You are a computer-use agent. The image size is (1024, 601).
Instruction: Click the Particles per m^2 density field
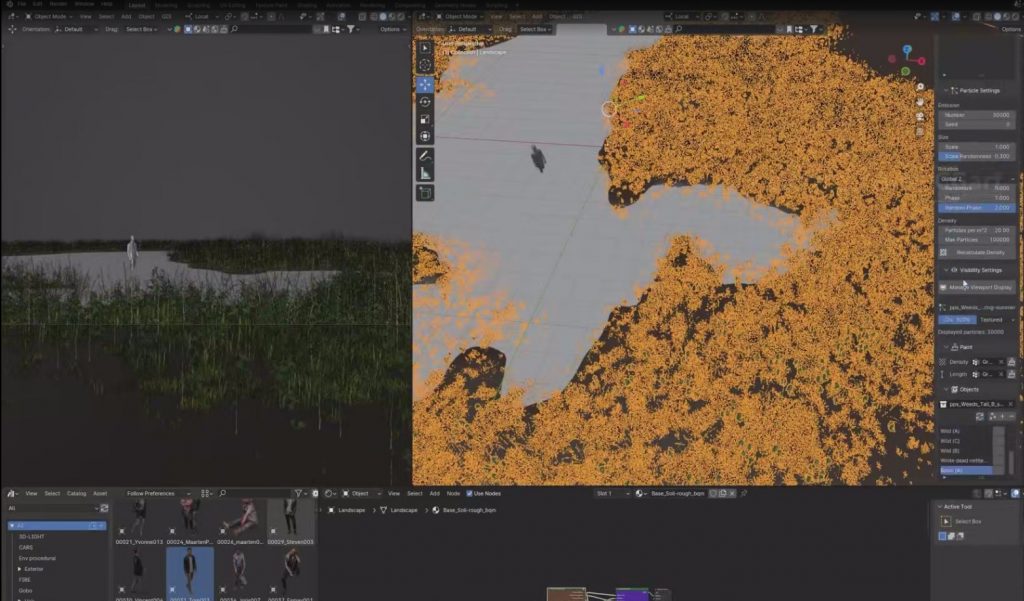pyautogui.click(x=977, y=231)
